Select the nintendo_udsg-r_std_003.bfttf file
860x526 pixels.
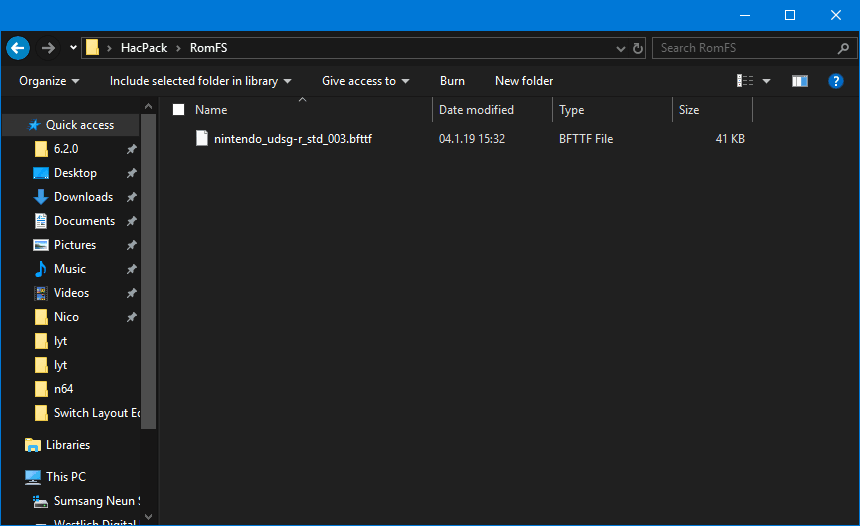[x=293, y=139]
